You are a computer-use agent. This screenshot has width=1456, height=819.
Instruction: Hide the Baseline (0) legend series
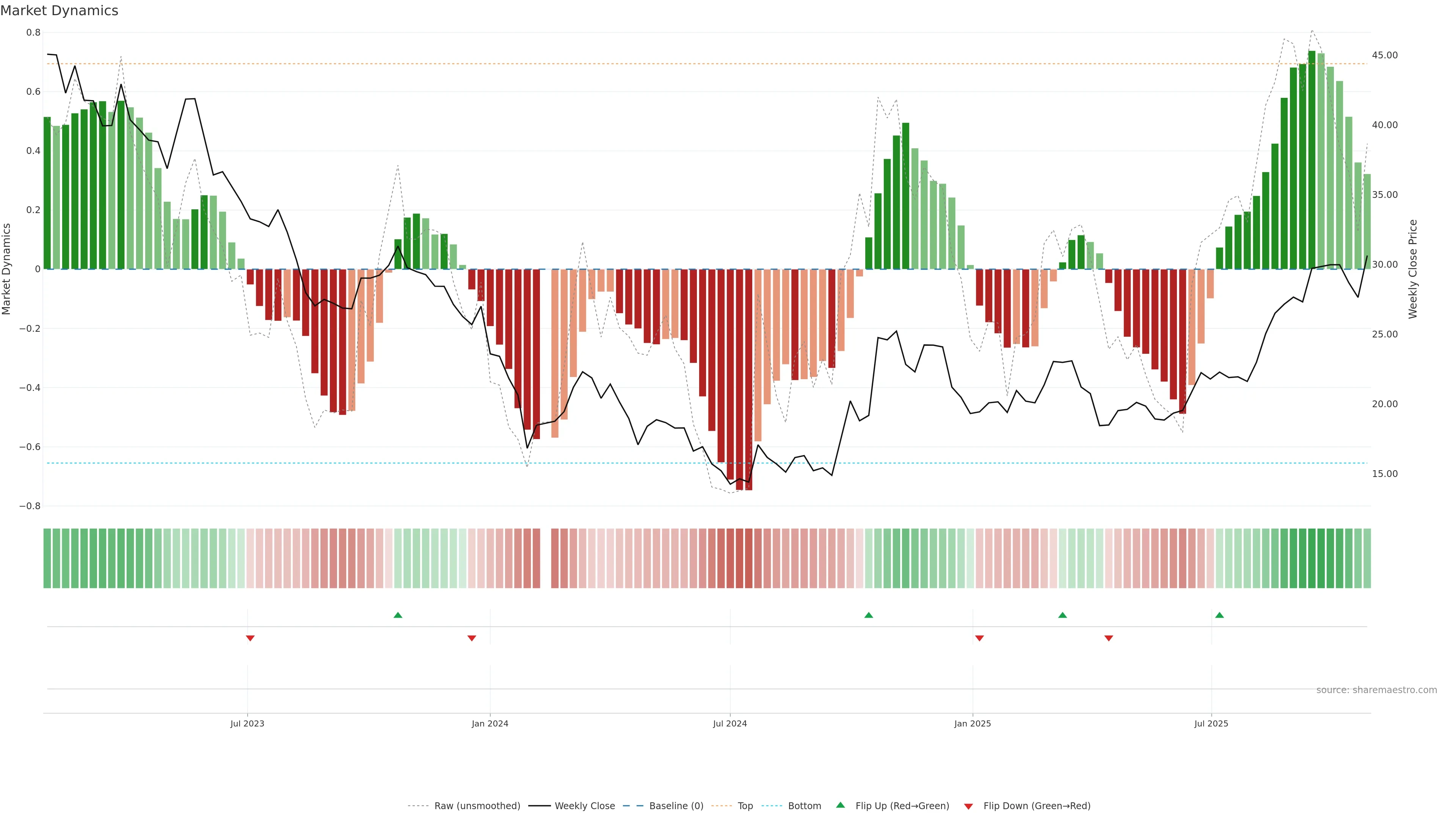pos(676,806)
